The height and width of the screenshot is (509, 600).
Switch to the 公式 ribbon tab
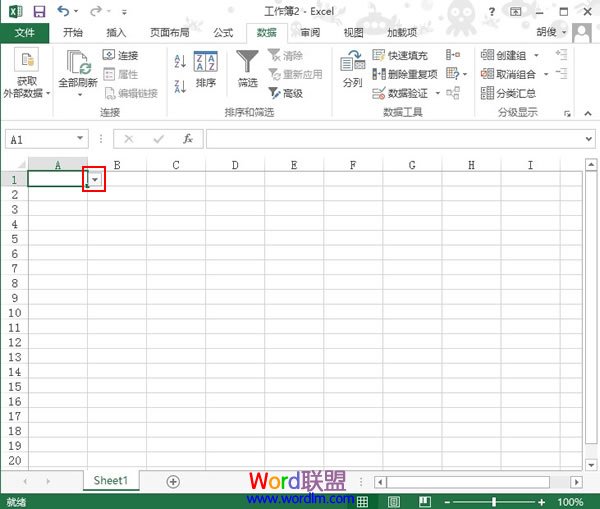[x=223, y=33]
